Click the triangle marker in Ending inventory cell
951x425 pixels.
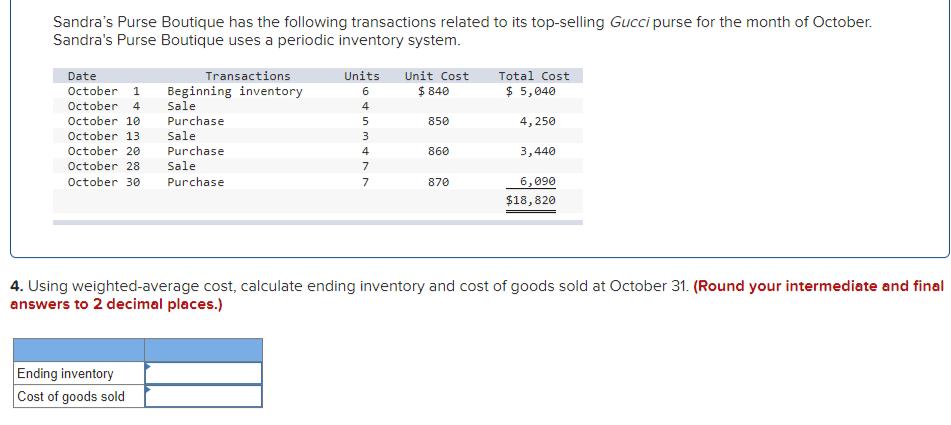[x=149, y=368]
